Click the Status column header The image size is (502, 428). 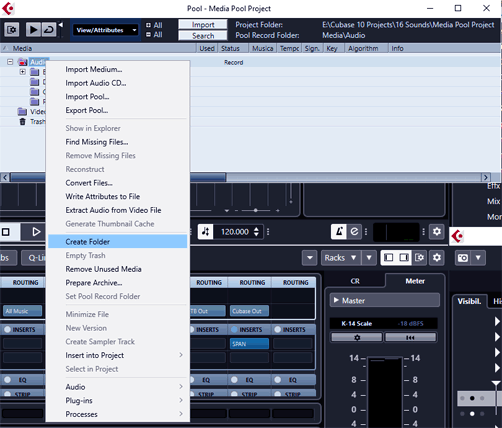tap(233, 48)
